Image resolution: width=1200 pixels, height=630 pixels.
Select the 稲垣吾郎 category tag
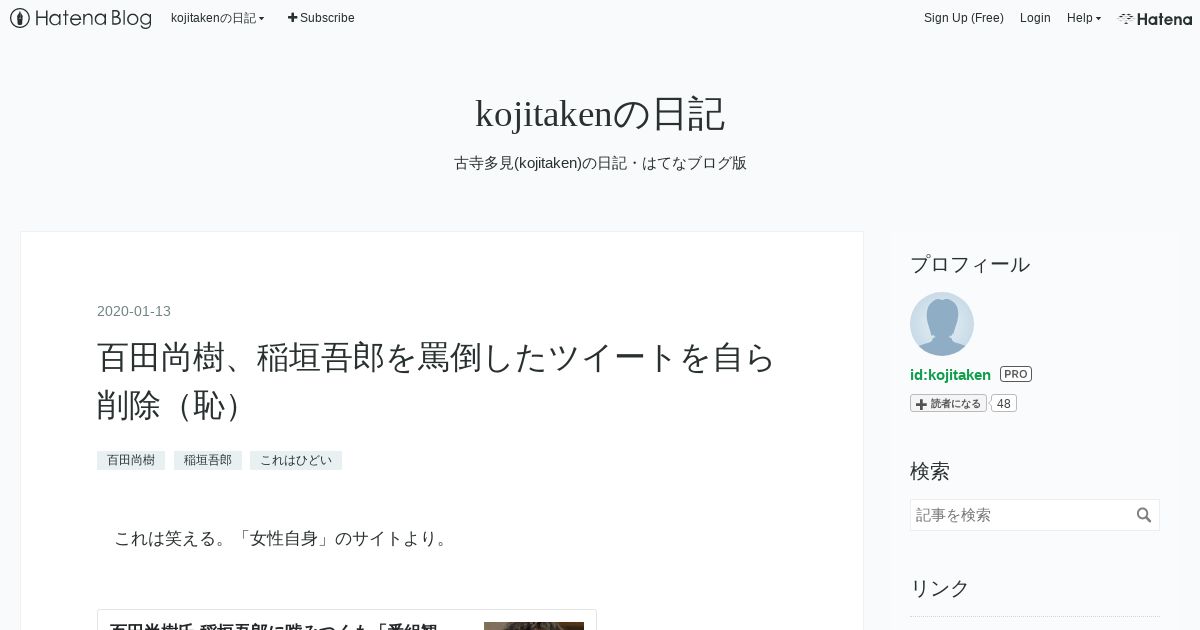tap(208, 460)
